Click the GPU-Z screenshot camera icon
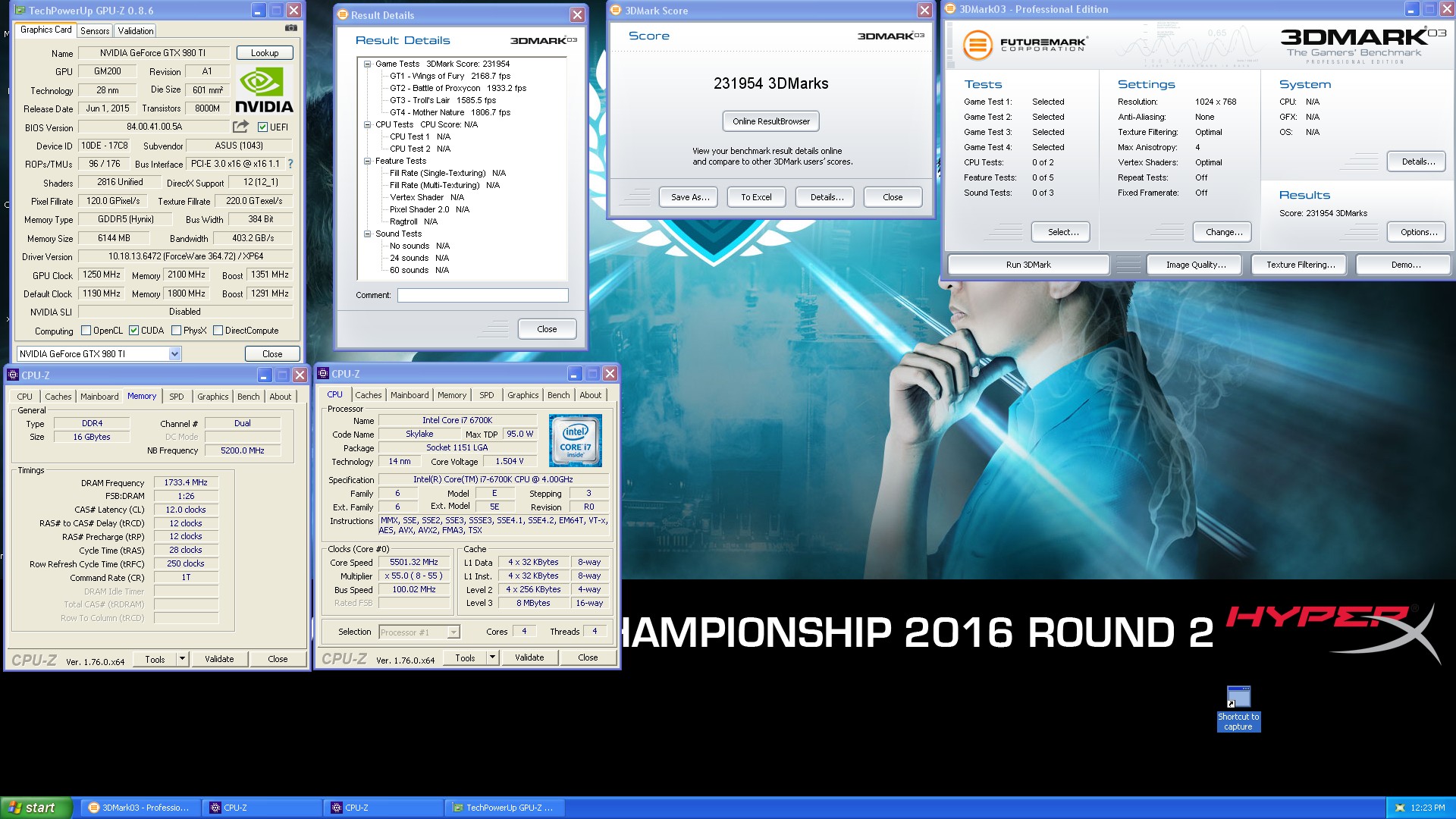This screenshot has height=819, width=1456. point(291,28)
